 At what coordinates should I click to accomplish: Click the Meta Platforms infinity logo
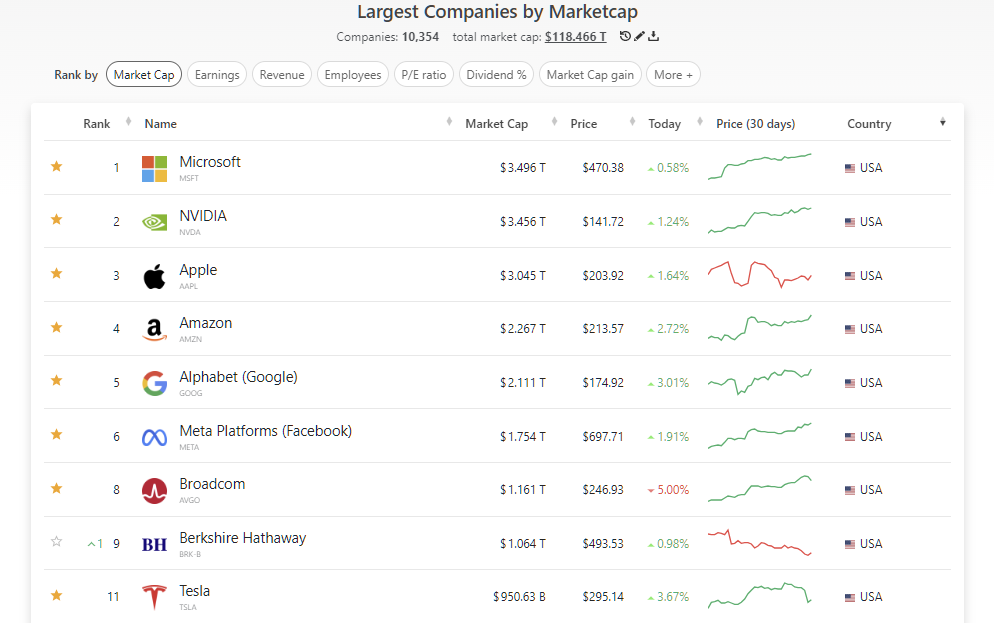point(153,435)
